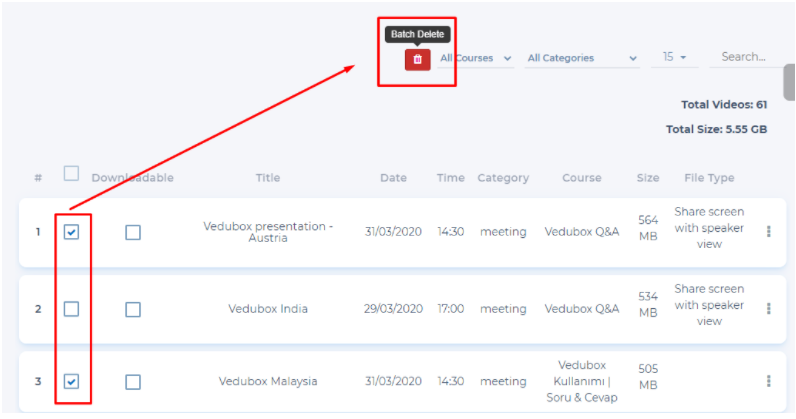Sort by the Title column header
Image resolution: width=796 pixels, height=419 pixels.
268,178
